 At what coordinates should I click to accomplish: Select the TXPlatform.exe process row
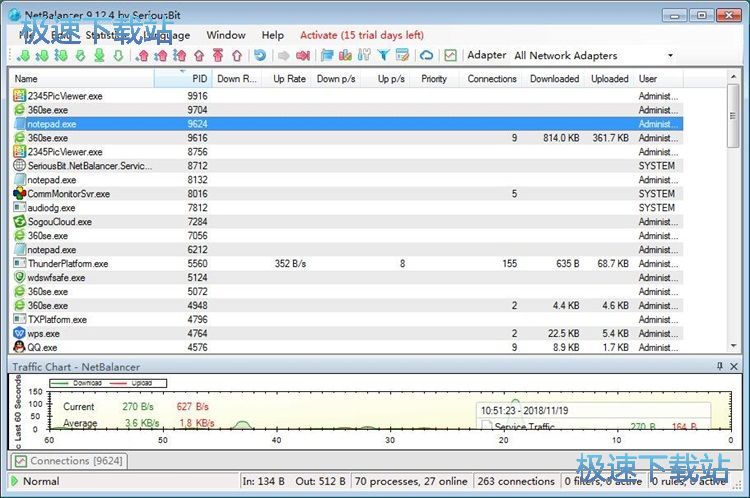coord(347,319)
